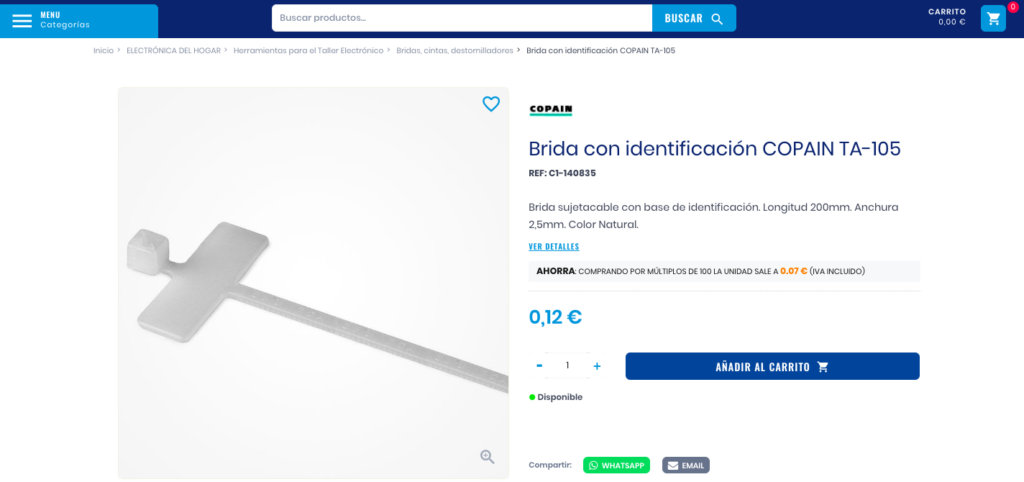The width and height of the screenshot is (1024, 482).
Task: Zoom product image with magnifier icon
Action: [487, 457]
